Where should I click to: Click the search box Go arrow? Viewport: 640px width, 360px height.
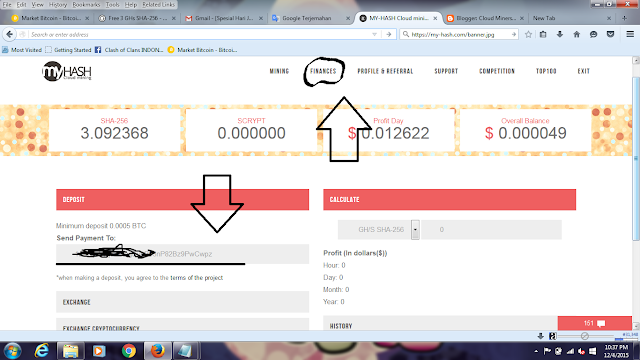[x=513, y=35]
